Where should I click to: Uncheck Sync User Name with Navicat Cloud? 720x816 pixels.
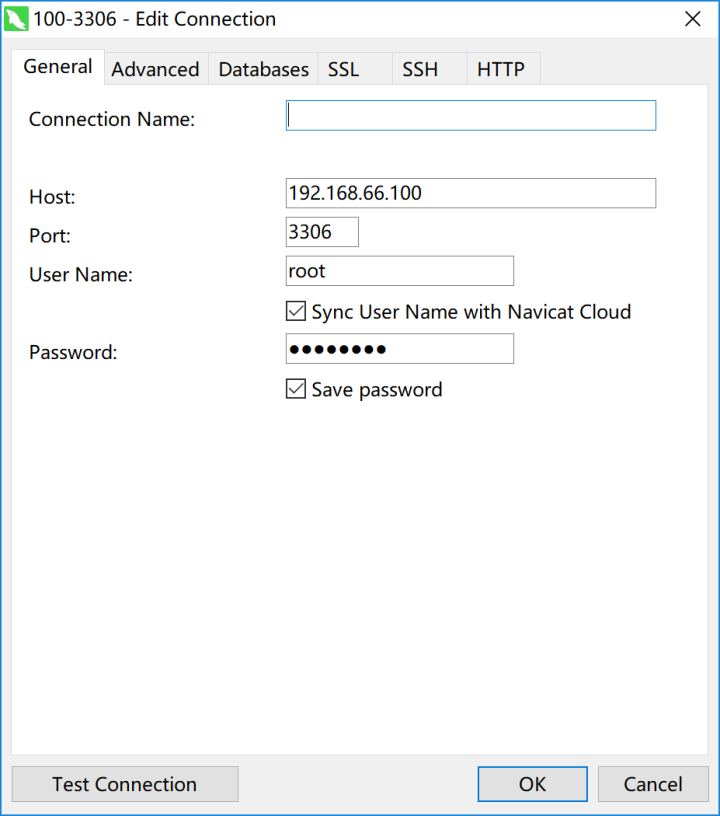pyautogui.click(x=296, y=311)
